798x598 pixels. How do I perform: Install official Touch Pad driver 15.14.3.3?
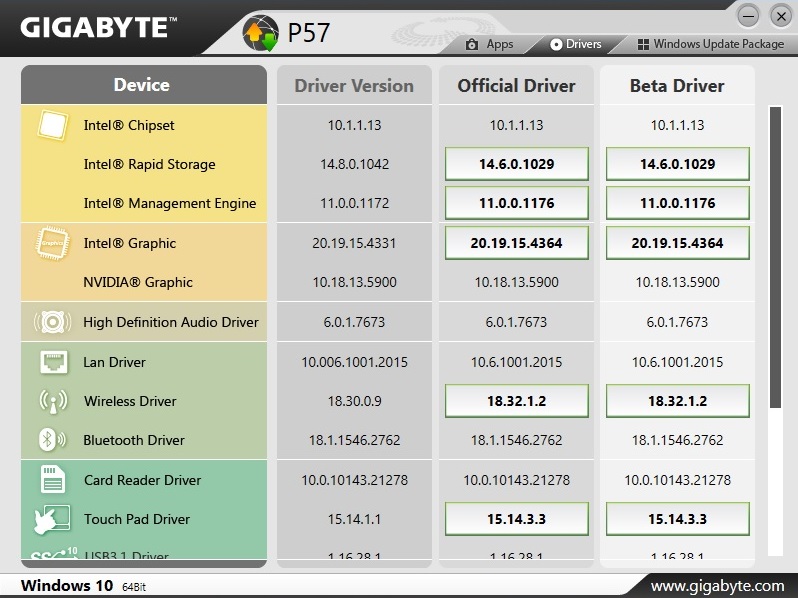(x=517, y=519)
